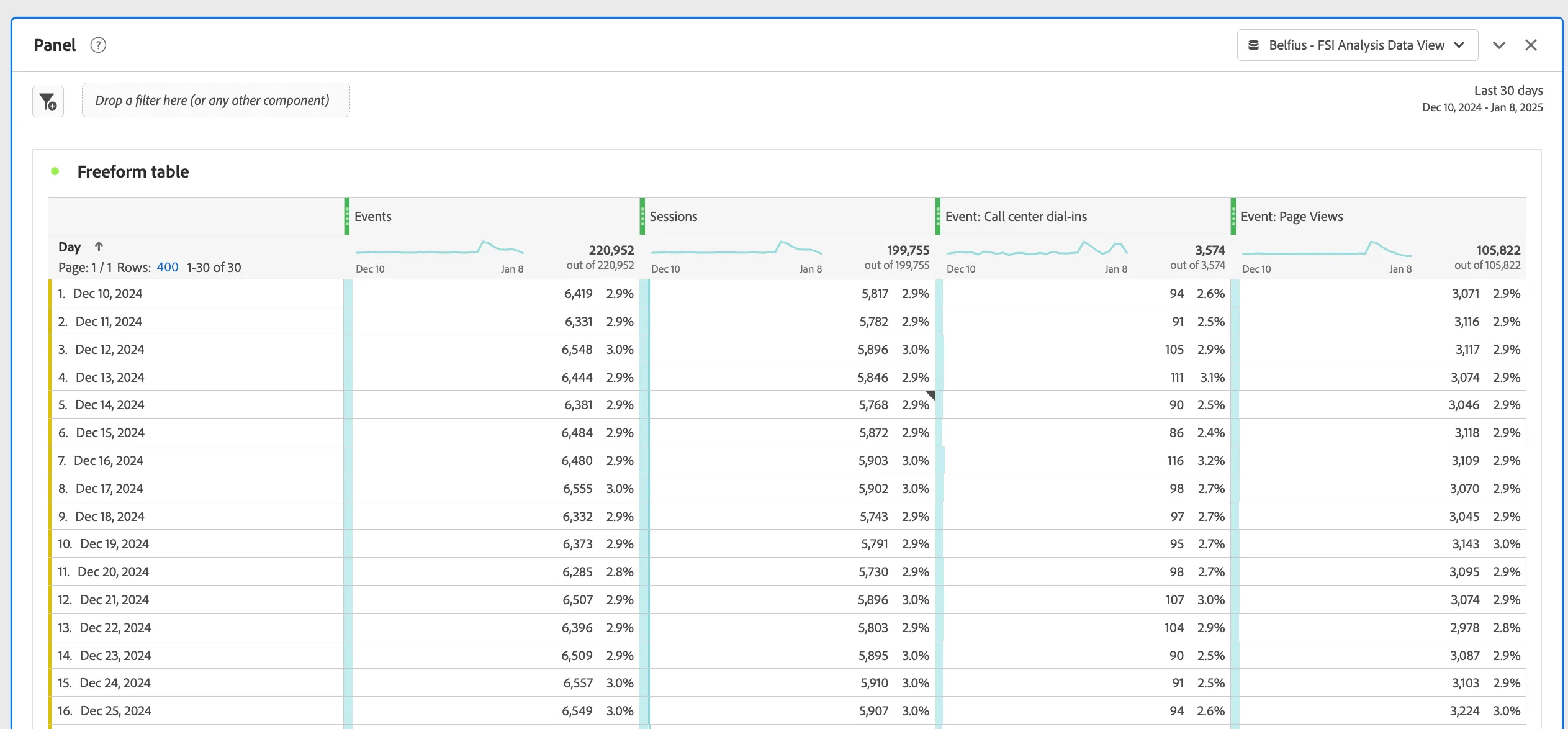Image resolution: width=1568 pixels, height=729 pixels.
Task: Click the add filter funnel icon
Action: click(48, 101)
